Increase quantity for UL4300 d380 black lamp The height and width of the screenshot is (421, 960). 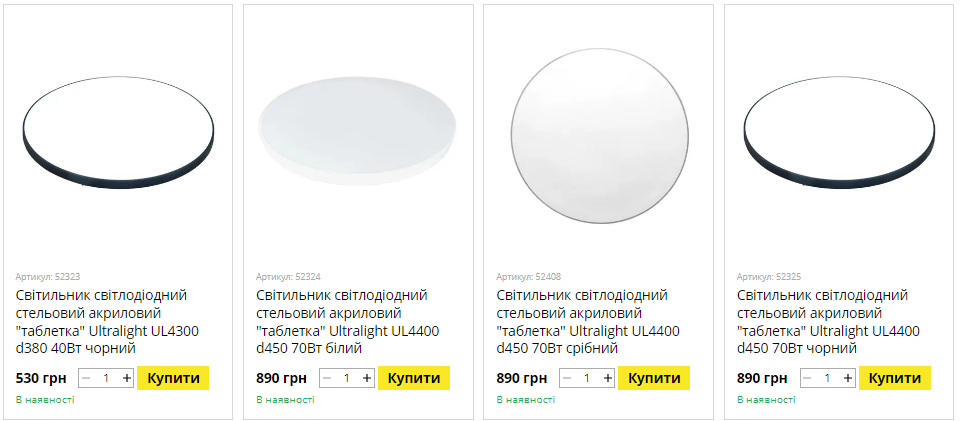[127, 378]
